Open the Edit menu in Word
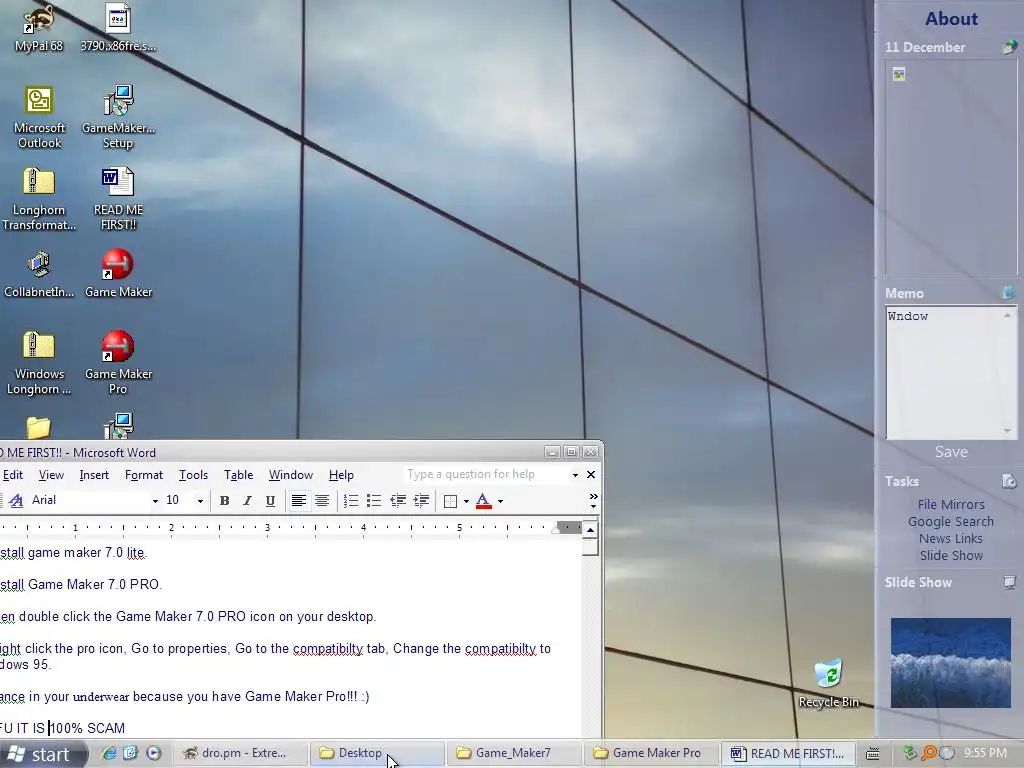Viewport: 1024px width, 768px height. (x=13, y=475)
